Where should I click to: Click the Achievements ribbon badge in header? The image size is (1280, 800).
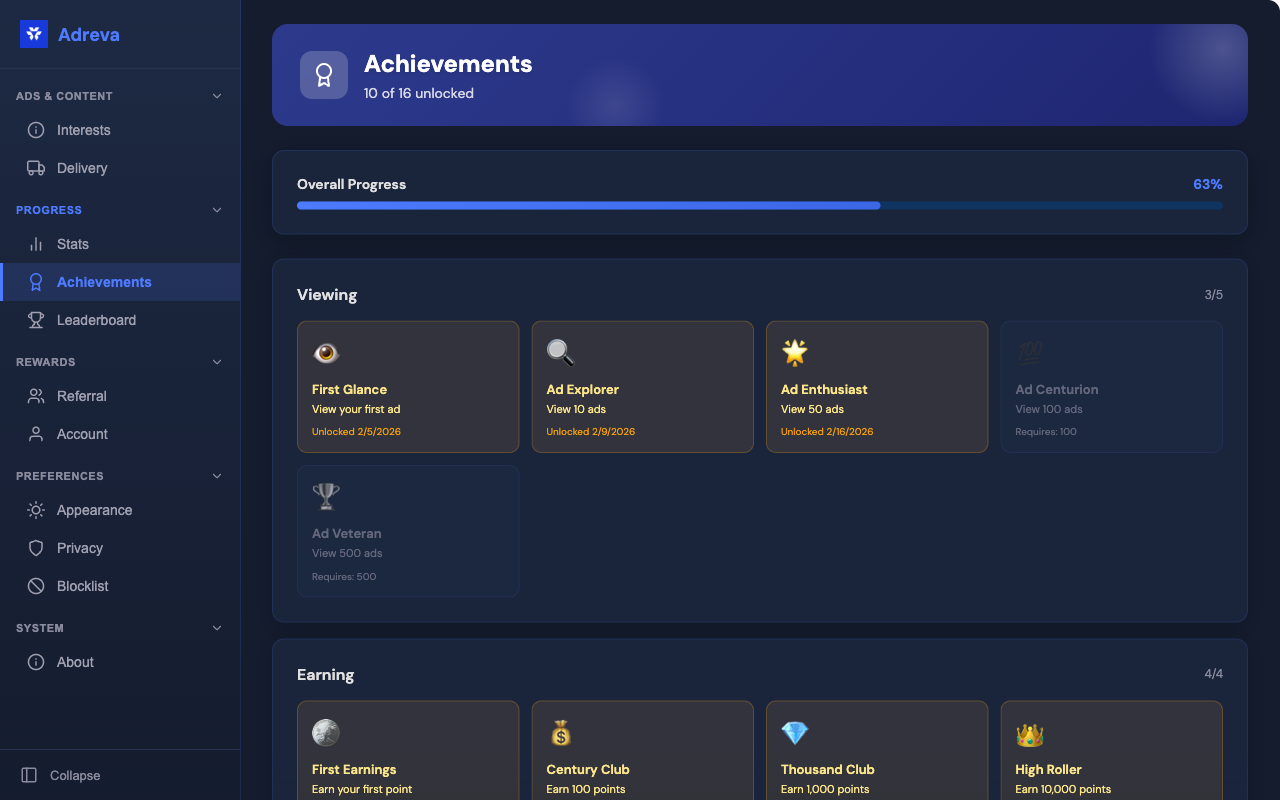tap(324, 75)
